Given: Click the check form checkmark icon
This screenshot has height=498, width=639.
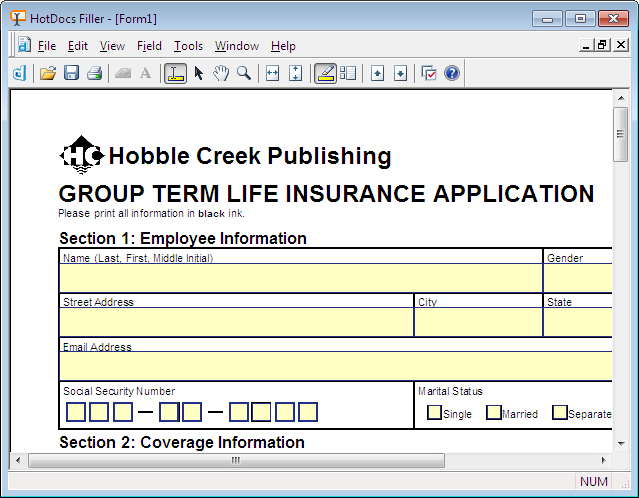Looking at the screenshot, I should click(429, 74).
